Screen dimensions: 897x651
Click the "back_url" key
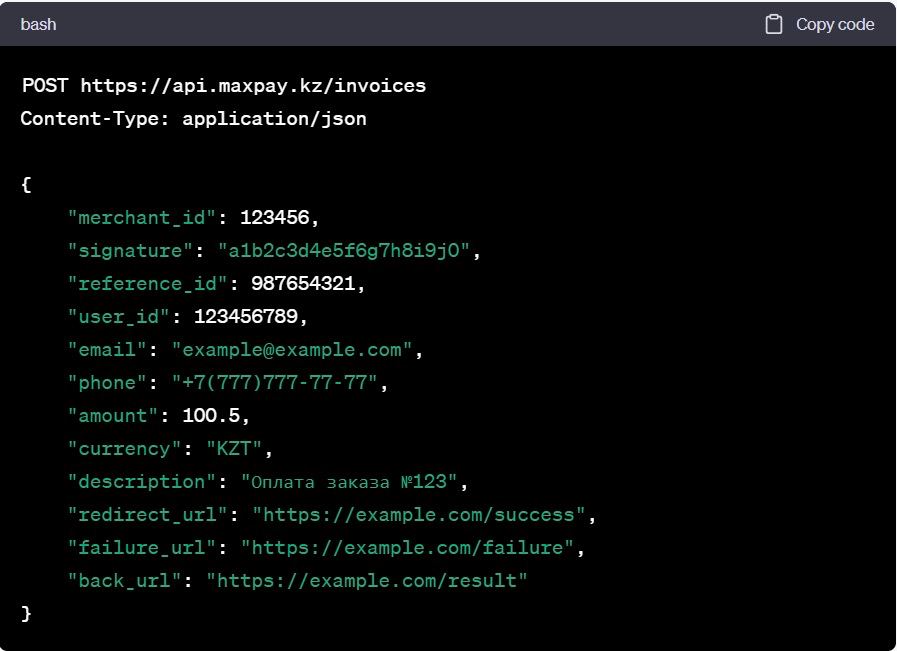click(125, 581)
